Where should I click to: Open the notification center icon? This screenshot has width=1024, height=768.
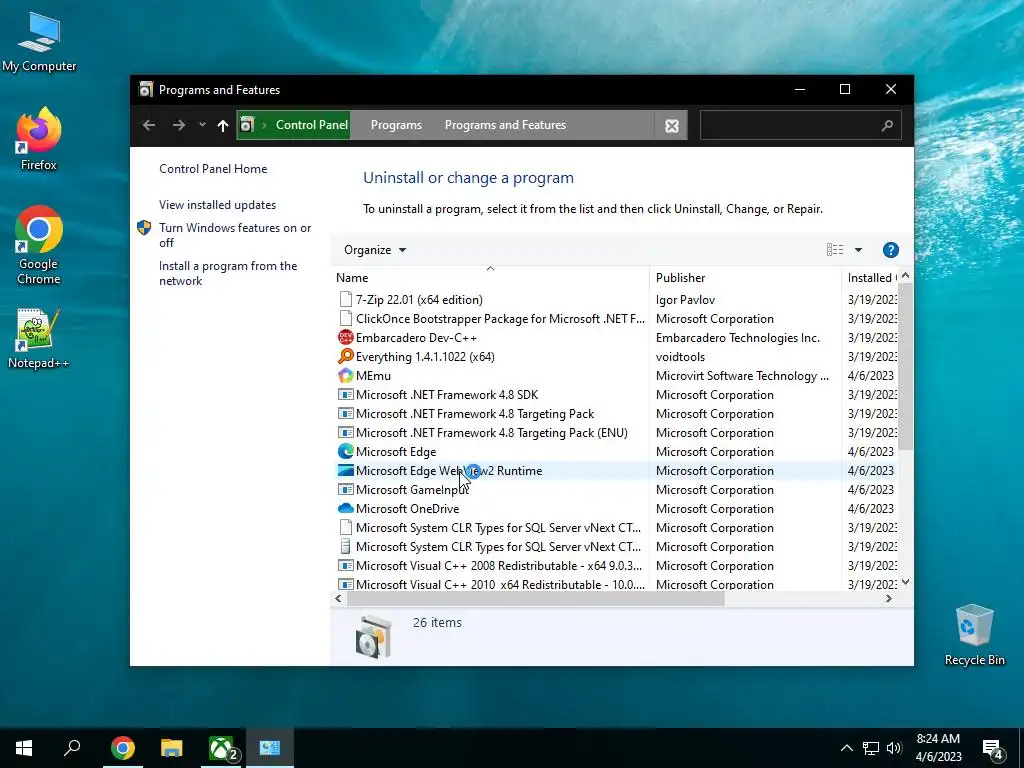(992, 748)
